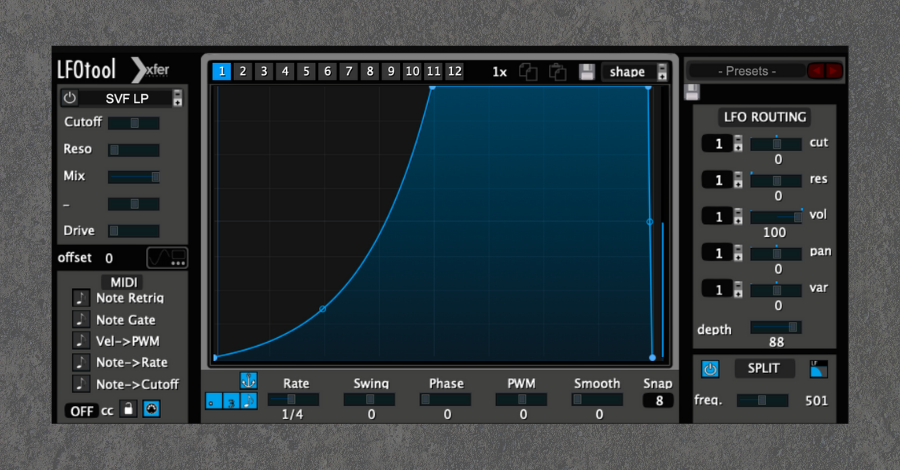This screenshot has height=470, width=900.
Task: Step the vol LFO number selector
Action: click(738, 216)
